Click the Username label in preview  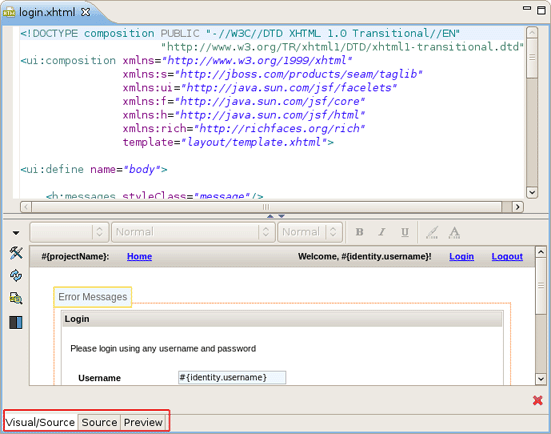point(99,378)
